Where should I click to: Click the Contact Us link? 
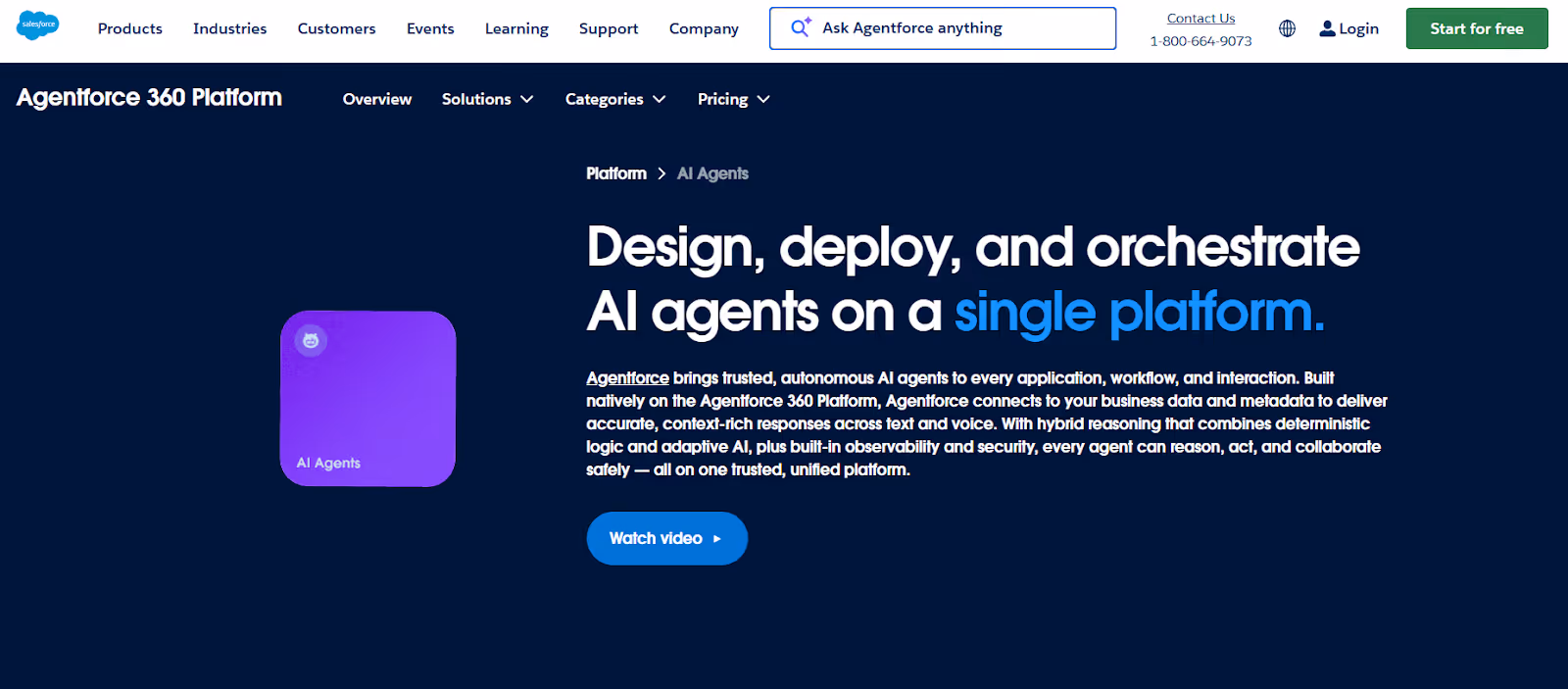point(1200,18)
